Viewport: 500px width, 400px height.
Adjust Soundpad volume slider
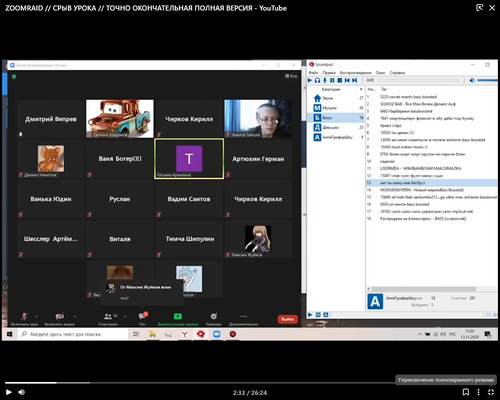click(x=487, y=80)
